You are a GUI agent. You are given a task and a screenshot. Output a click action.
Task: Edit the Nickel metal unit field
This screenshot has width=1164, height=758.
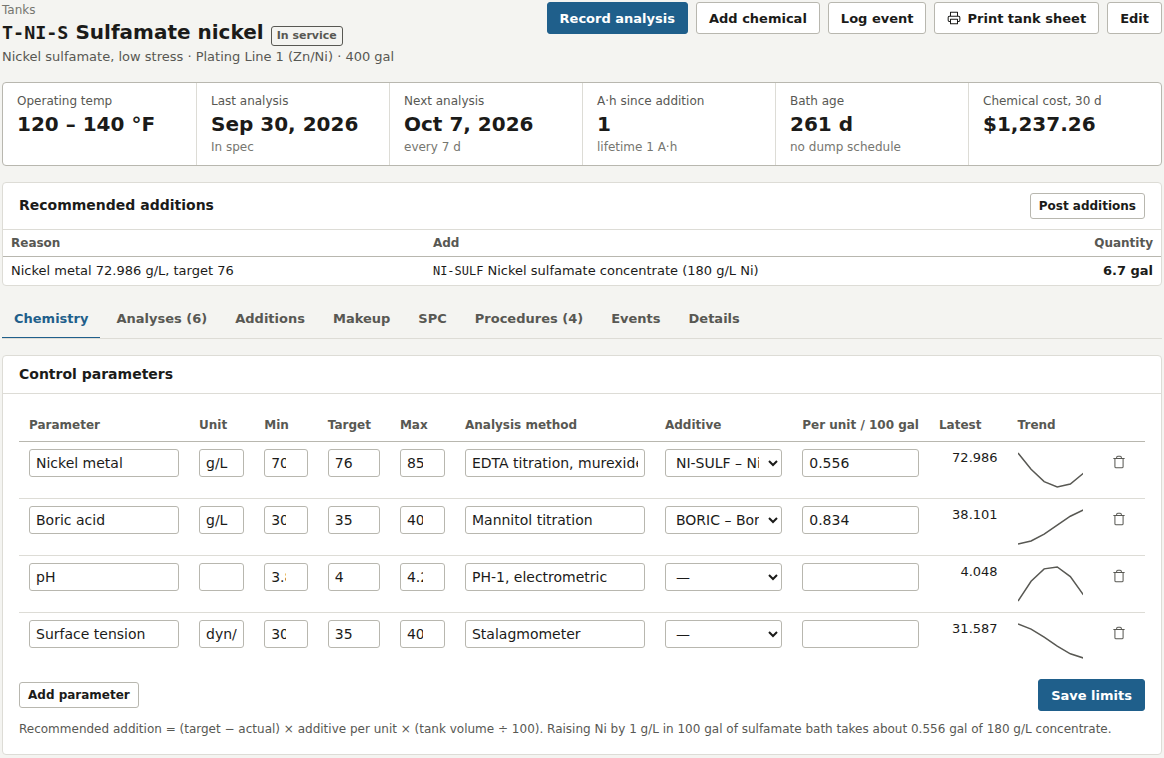point(221,463)
